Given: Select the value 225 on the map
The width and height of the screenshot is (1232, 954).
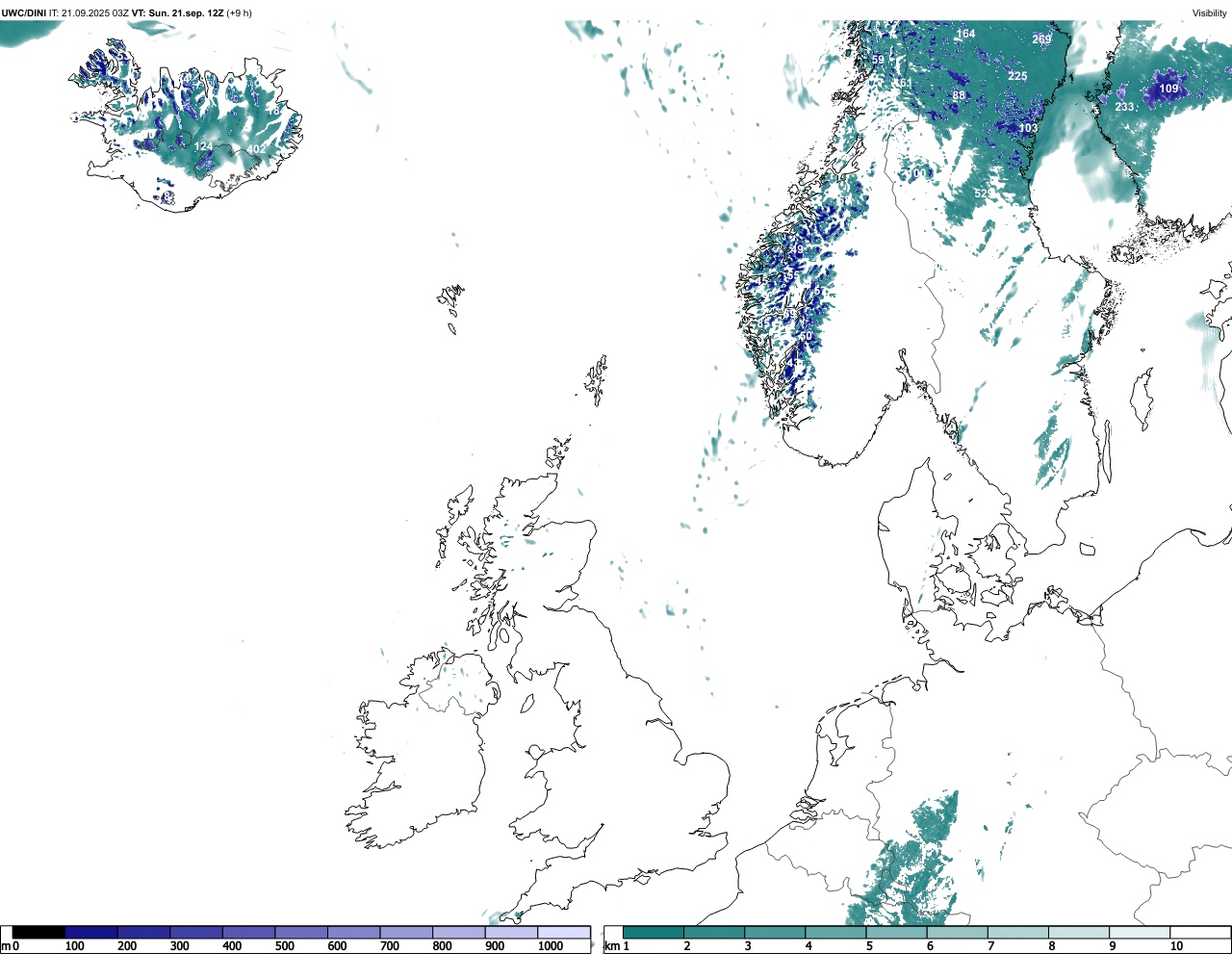Looking at the screenshot, I should click(1017, 76).
